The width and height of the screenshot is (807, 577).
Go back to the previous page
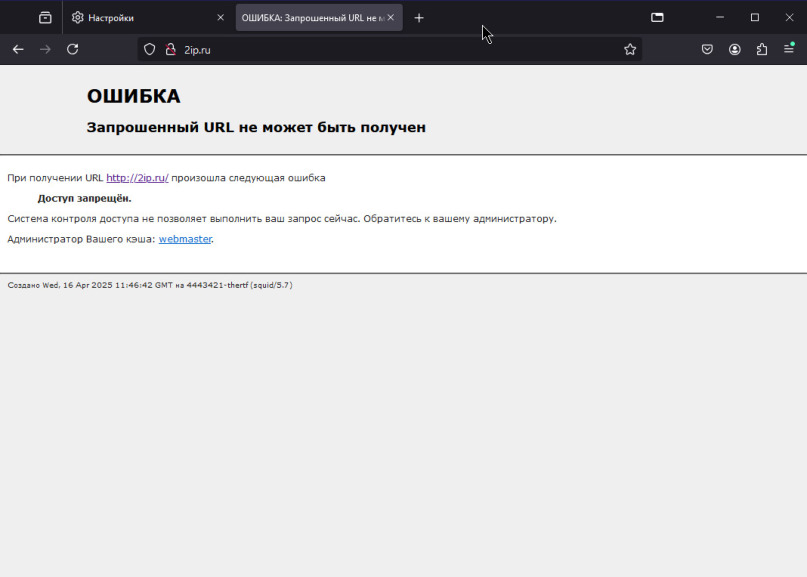[x=18, y=49]
